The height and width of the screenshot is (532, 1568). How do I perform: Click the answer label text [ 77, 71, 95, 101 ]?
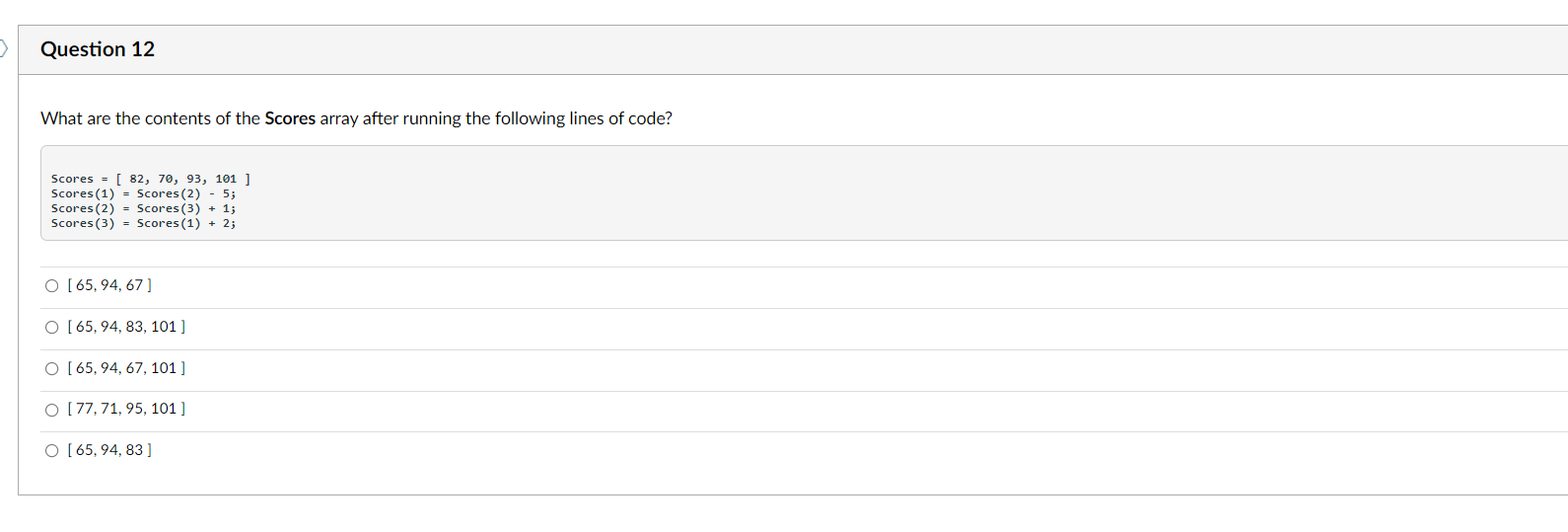coord(126,409)
